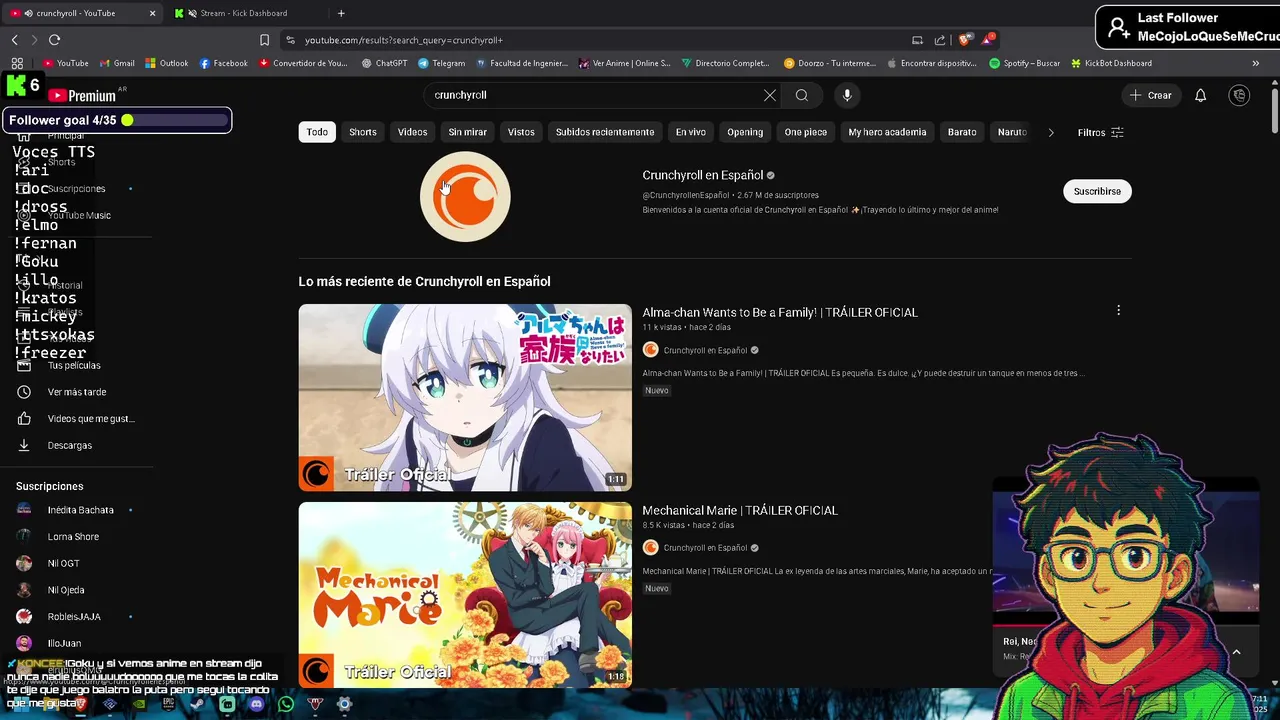
Task: Open the Filtros filter panel
Action: pos(1100,132)
